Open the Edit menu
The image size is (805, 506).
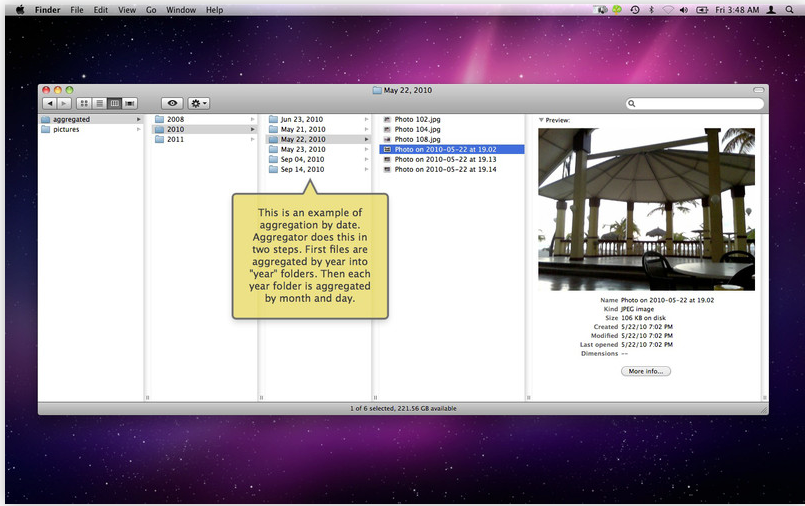pyautogui.click(x=101, y=10)
